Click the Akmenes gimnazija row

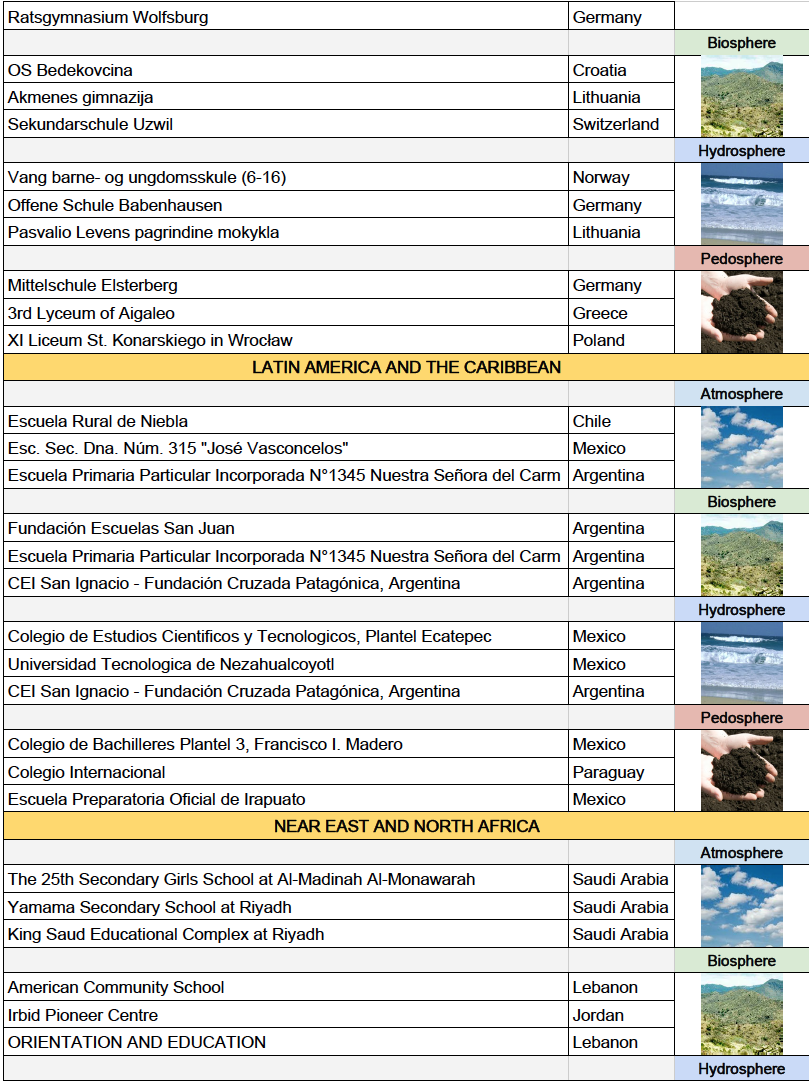[x=286, y=97]
